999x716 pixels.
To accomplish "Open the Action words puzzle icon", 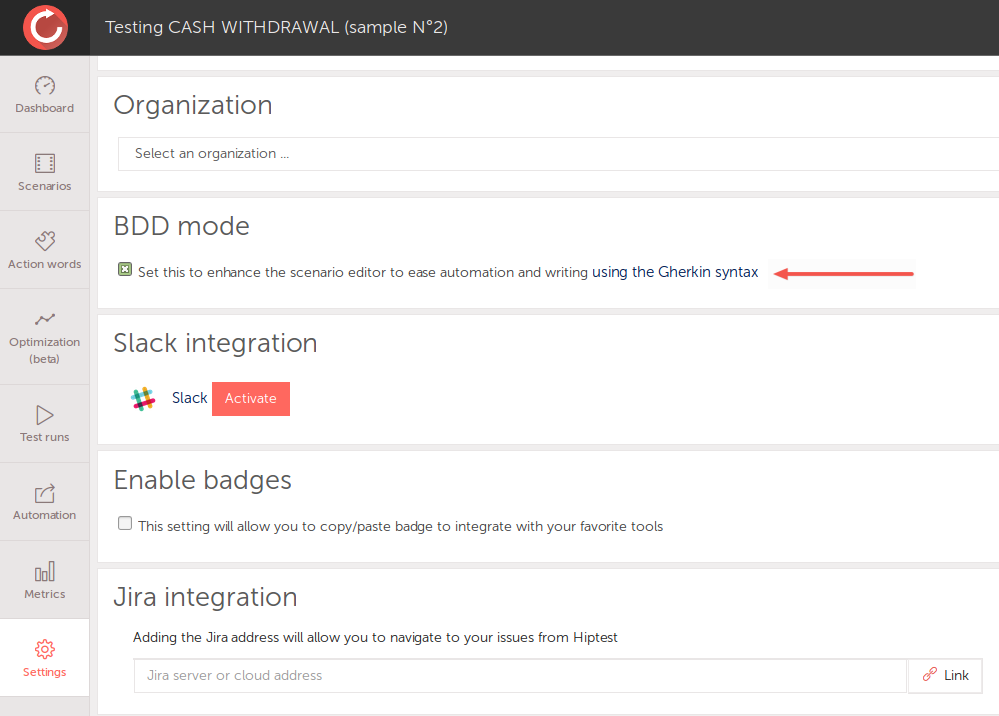I will tap(45, 241).
